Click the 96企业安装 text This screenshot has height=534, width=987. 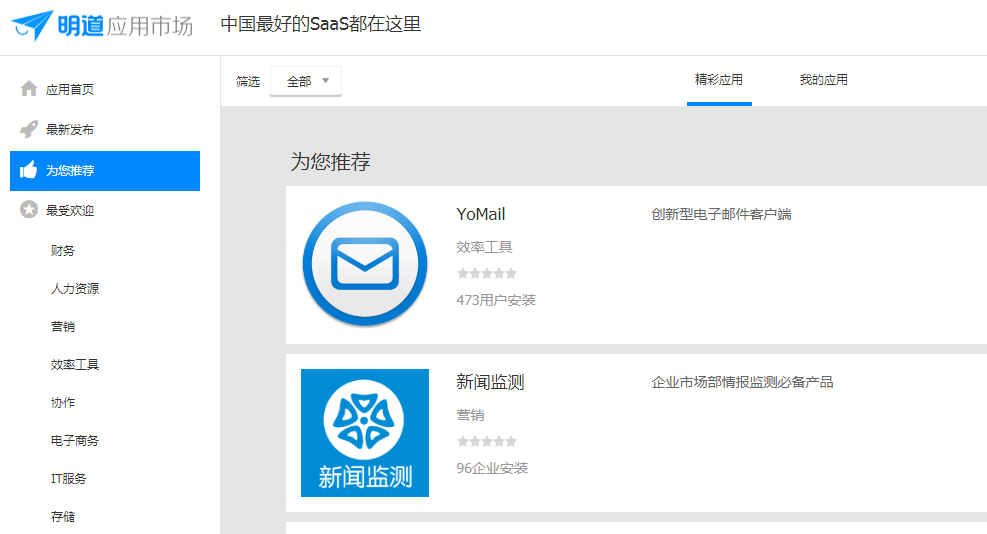(x=492, y=468)
